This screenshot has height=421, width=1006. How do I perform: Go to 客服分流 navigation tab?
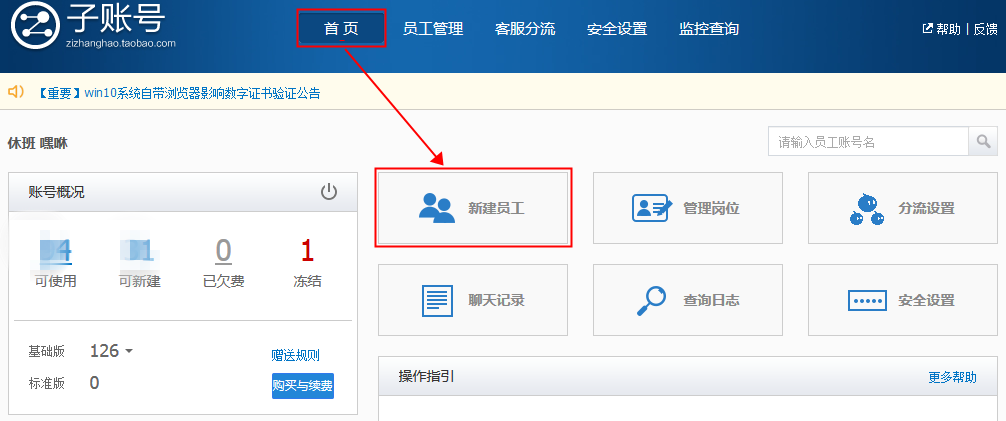pyautogui.click(x=525, y=29)
